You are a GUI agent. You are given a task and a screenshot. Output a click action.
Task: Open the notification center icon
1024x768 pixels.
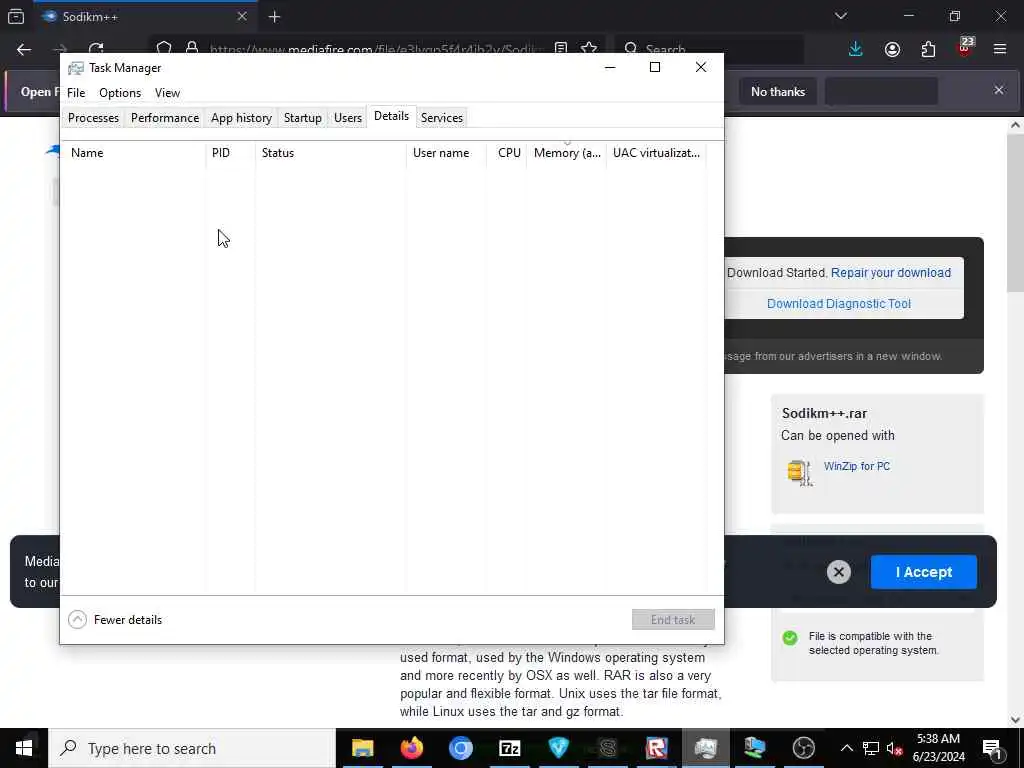pyautogui.click(x=993, y=748)
